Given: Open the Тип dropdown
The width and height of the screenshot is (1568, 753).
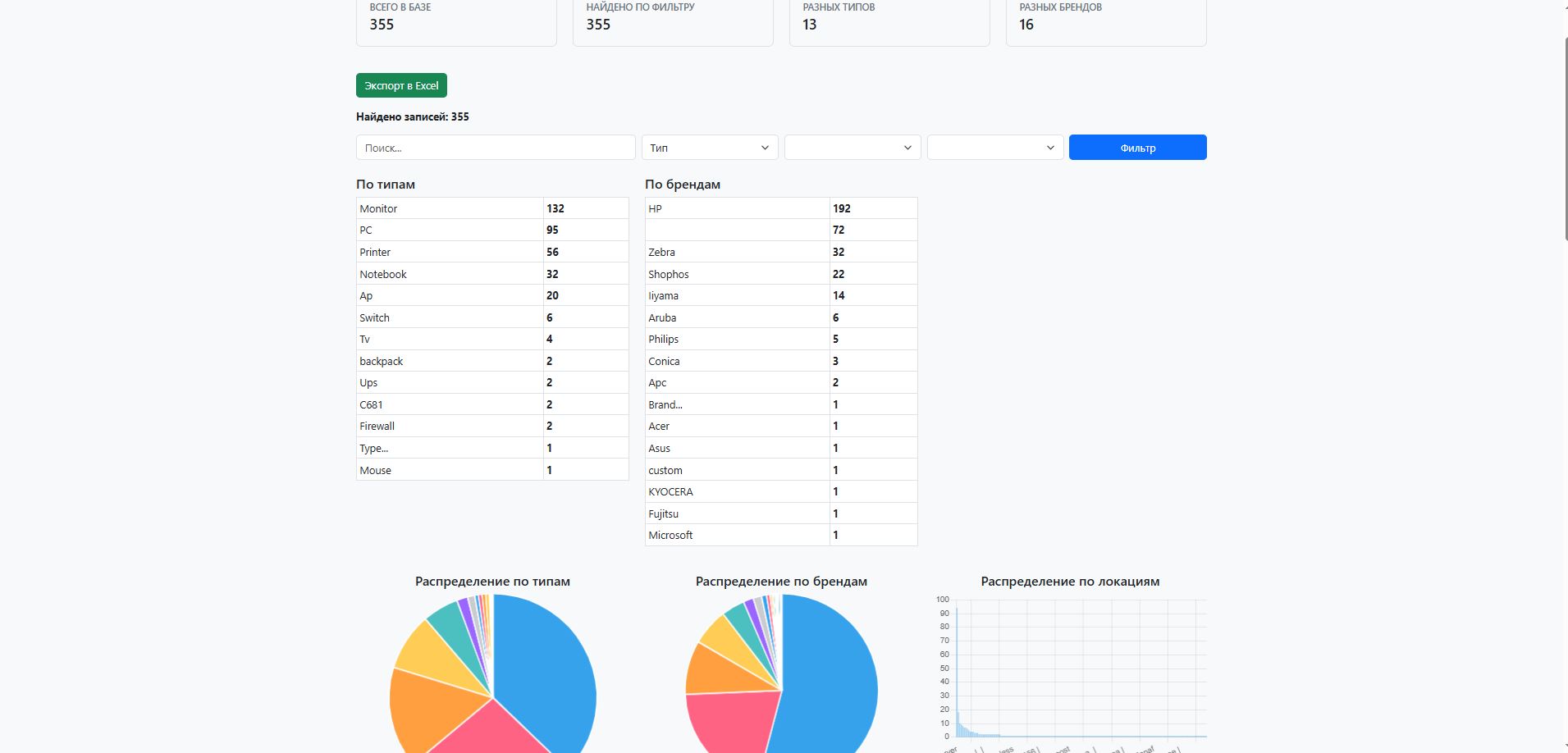Looking at the screenshot, I should pyautogui.click(x=710, y=148).
